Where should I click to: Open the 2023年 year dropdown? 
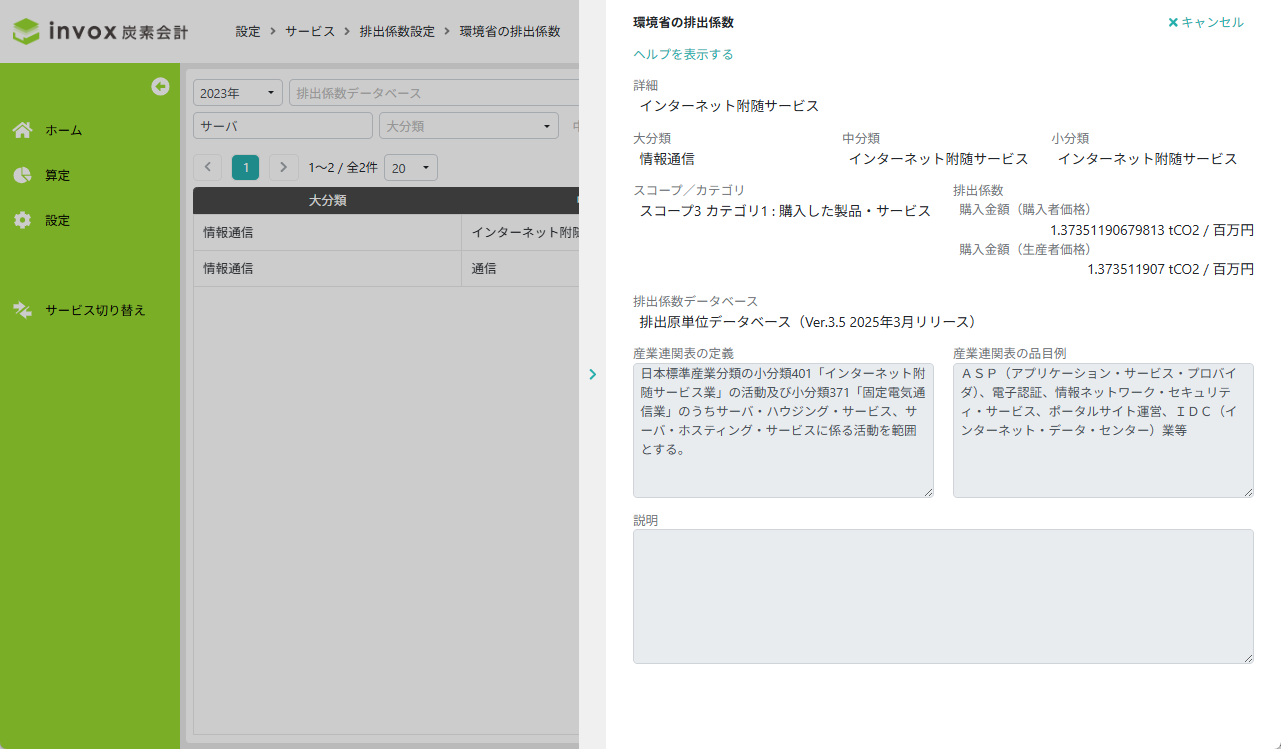pyautogui.click(x=238, y=93)
